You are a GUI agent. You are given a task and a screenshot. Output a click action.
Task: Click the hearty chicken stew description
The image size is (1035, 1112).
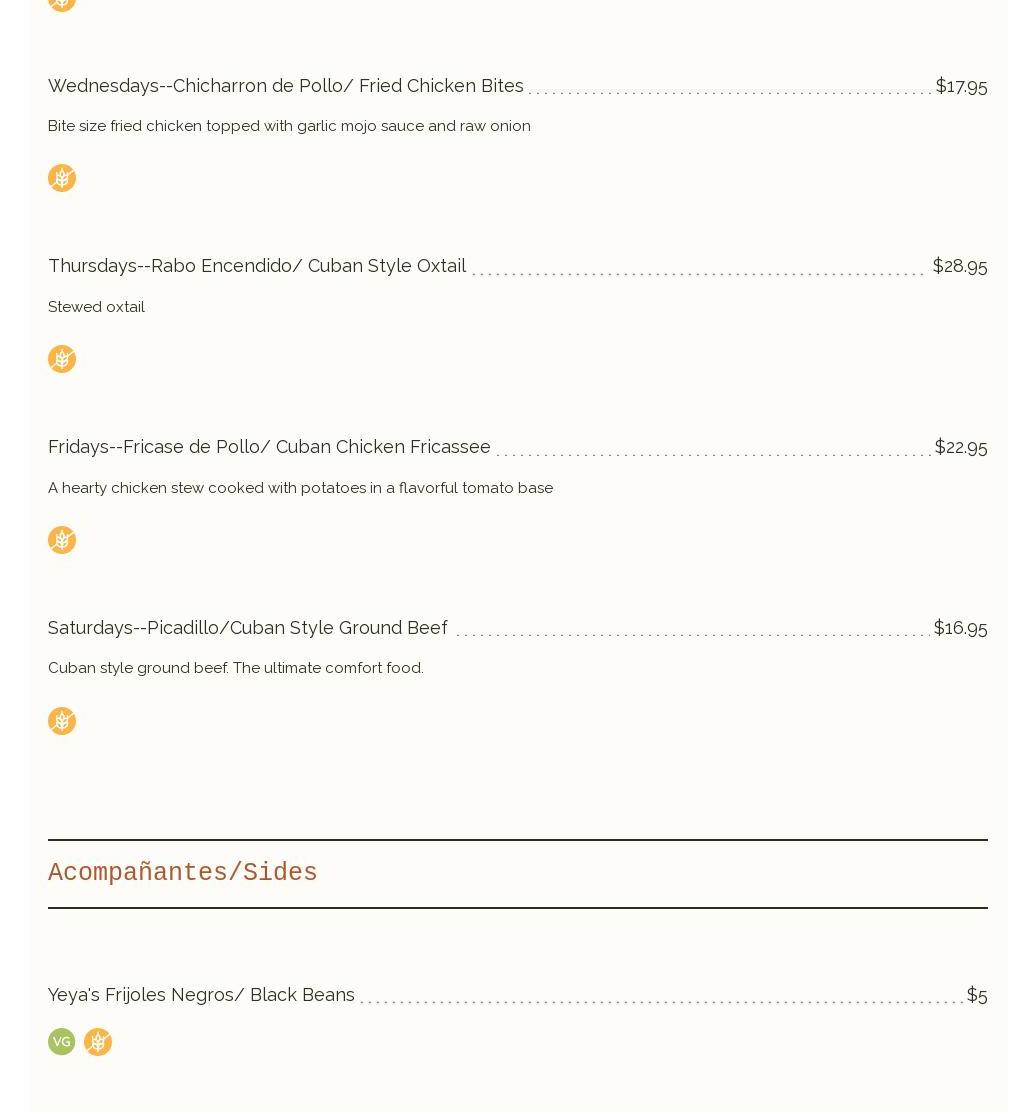(x=300, y=488)
